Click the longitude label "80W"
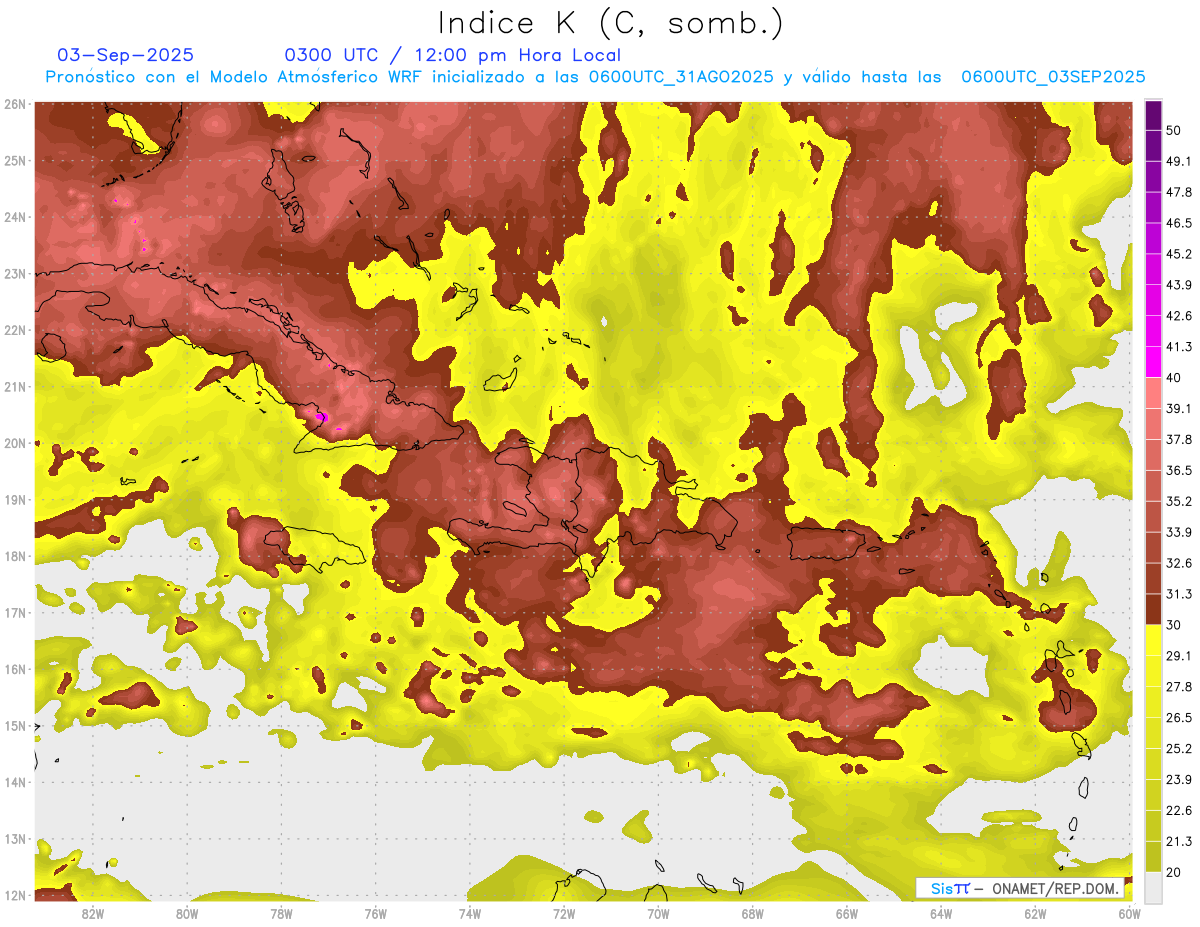1200x927 pixels. pyautogui.click(x=186, y=914)
